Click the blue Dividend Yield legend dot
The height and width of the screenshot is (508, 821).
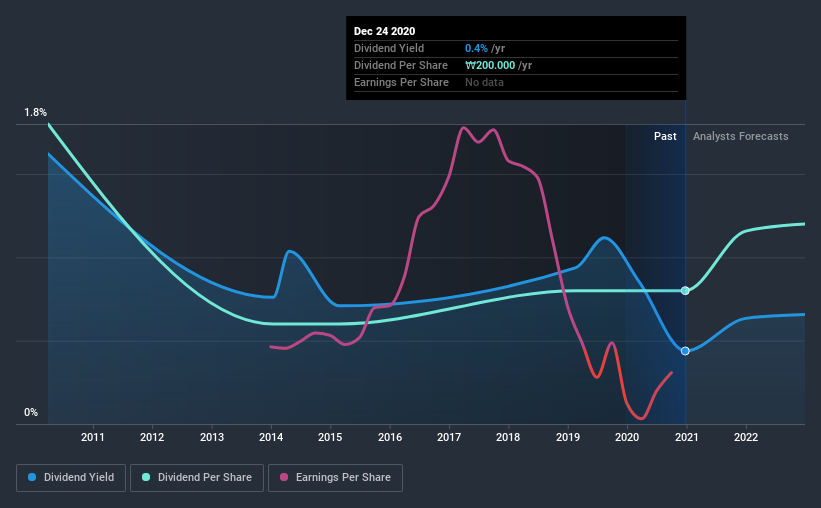[32, 477]
